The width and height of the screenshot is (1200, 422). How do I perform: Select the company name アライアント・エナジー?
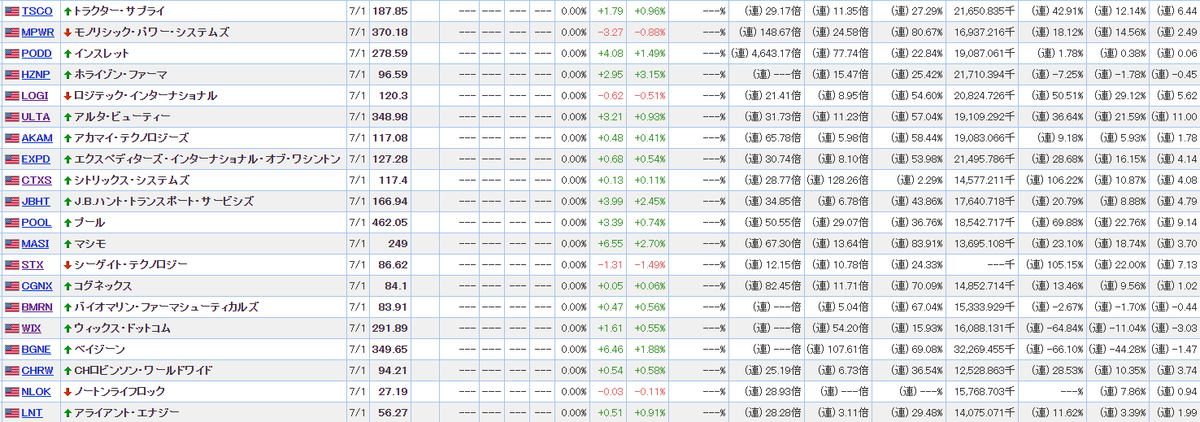pyautogui.click(x=126, y=412)
